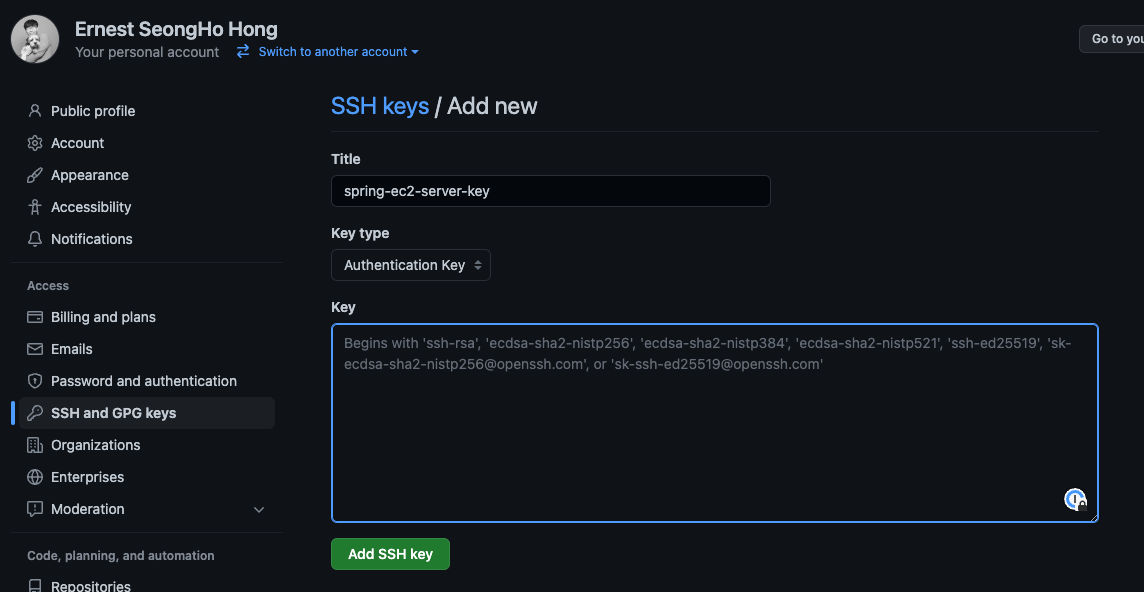Viewport: 1144px width, 592px height.
Task: Click inside the Key text area
Action: (x=715, y=423)
